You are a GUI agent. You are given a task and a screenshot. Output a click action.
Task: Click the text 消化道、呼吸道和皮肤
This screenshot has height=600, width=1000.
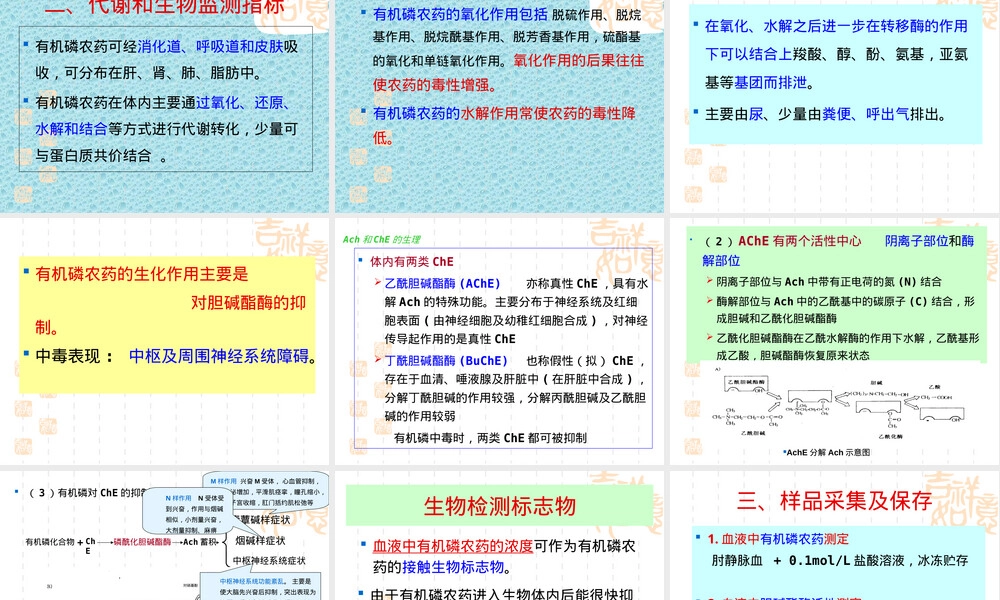210,47
